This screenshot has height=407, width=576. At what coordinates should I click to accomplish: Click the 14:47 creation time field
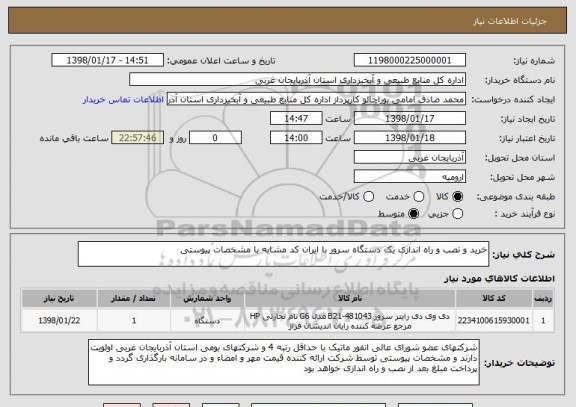296,118
